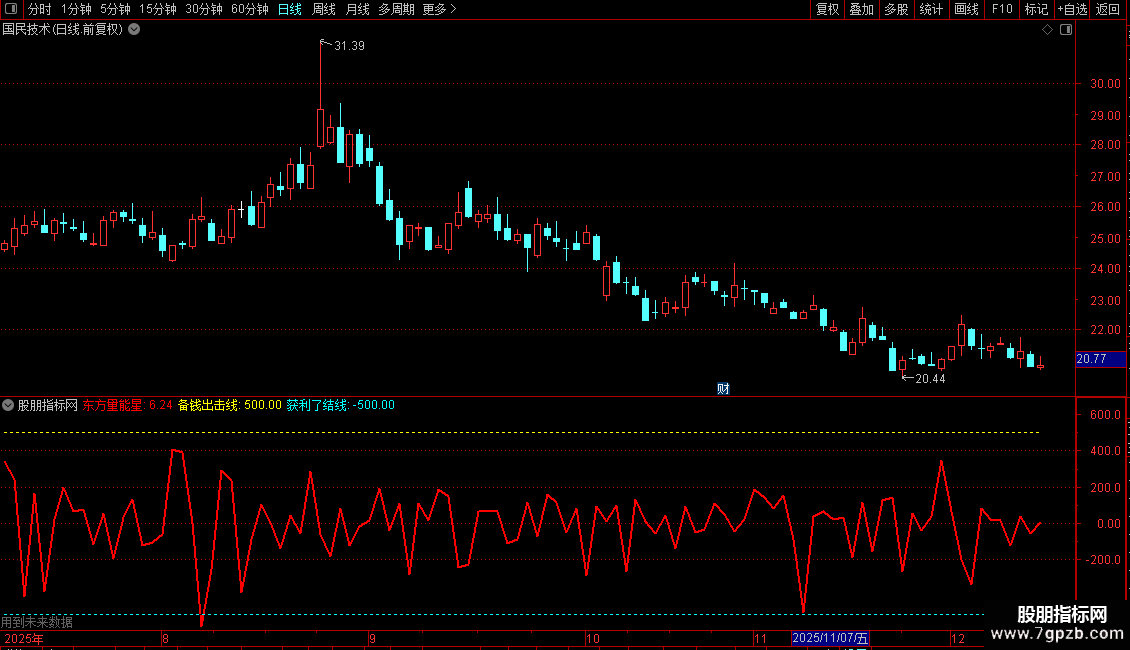
Task: Open 多周期 multi-period view
Action: (x=396, y=9)
